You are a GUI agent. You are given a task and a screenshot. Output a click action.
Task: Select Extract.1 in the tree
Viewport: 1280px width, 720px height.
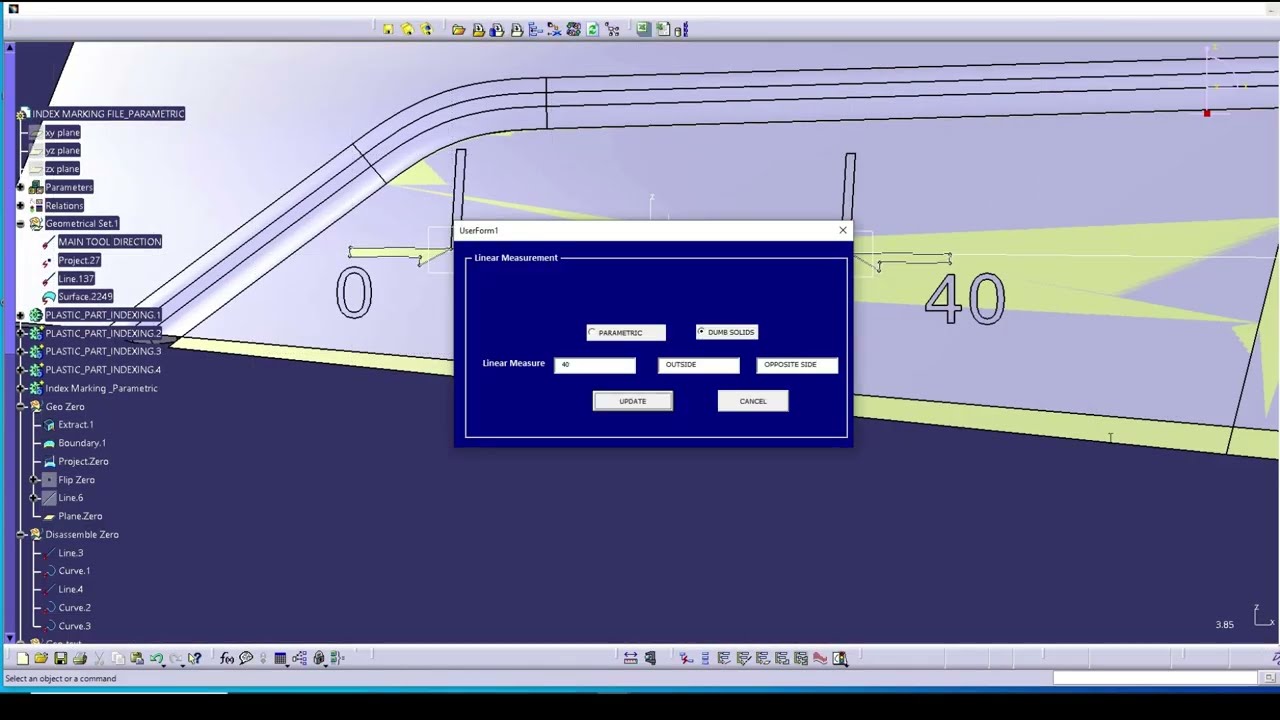pos(75,425)
